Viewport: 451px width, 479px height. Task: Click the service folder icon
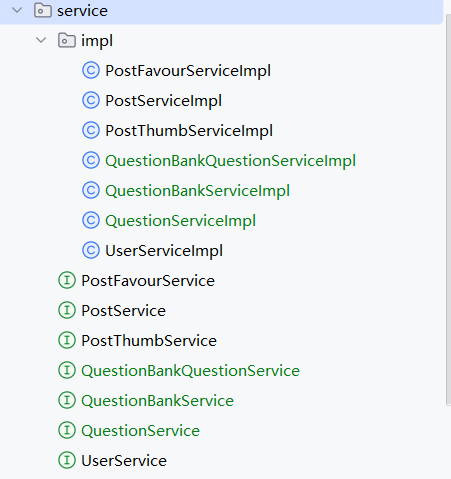(43, 10)
